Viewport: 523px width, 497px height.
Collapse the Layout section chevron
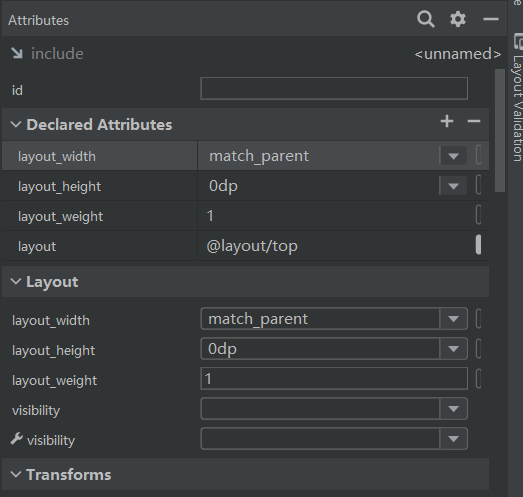point(16,282)
